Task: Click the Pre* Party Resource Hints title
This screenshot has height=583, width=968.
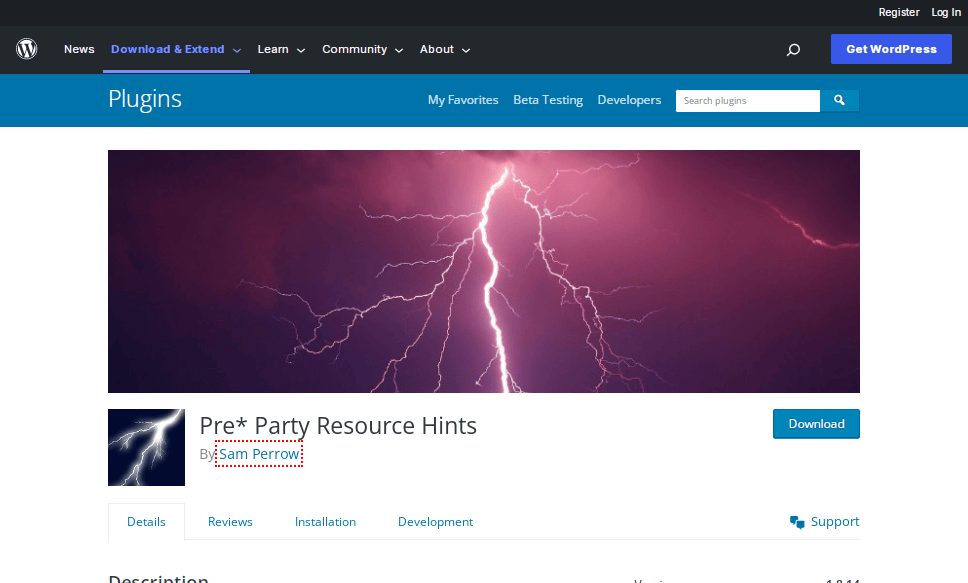Action: tap(338, 426)
